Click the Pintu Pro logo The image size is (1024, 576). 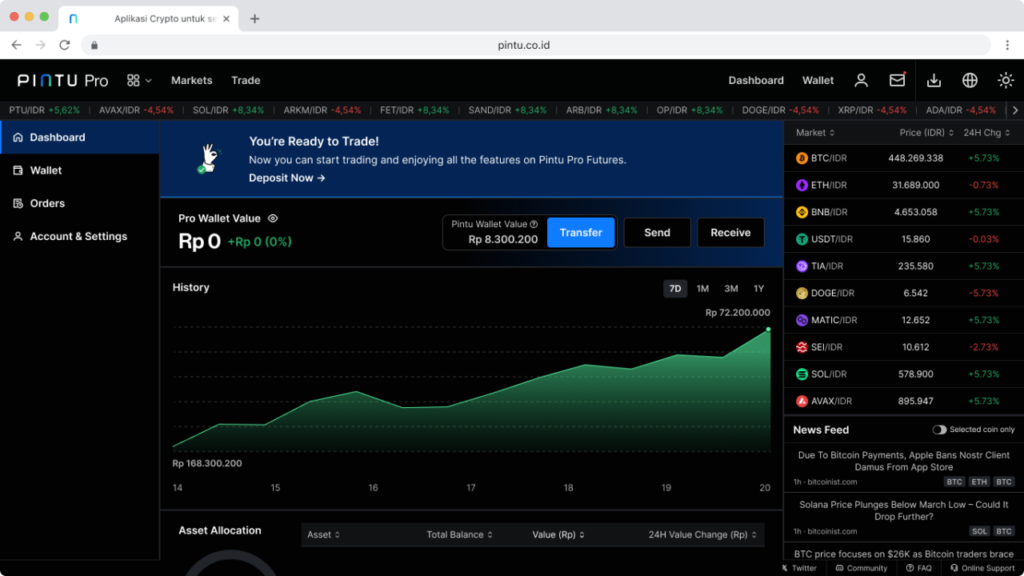63,80
